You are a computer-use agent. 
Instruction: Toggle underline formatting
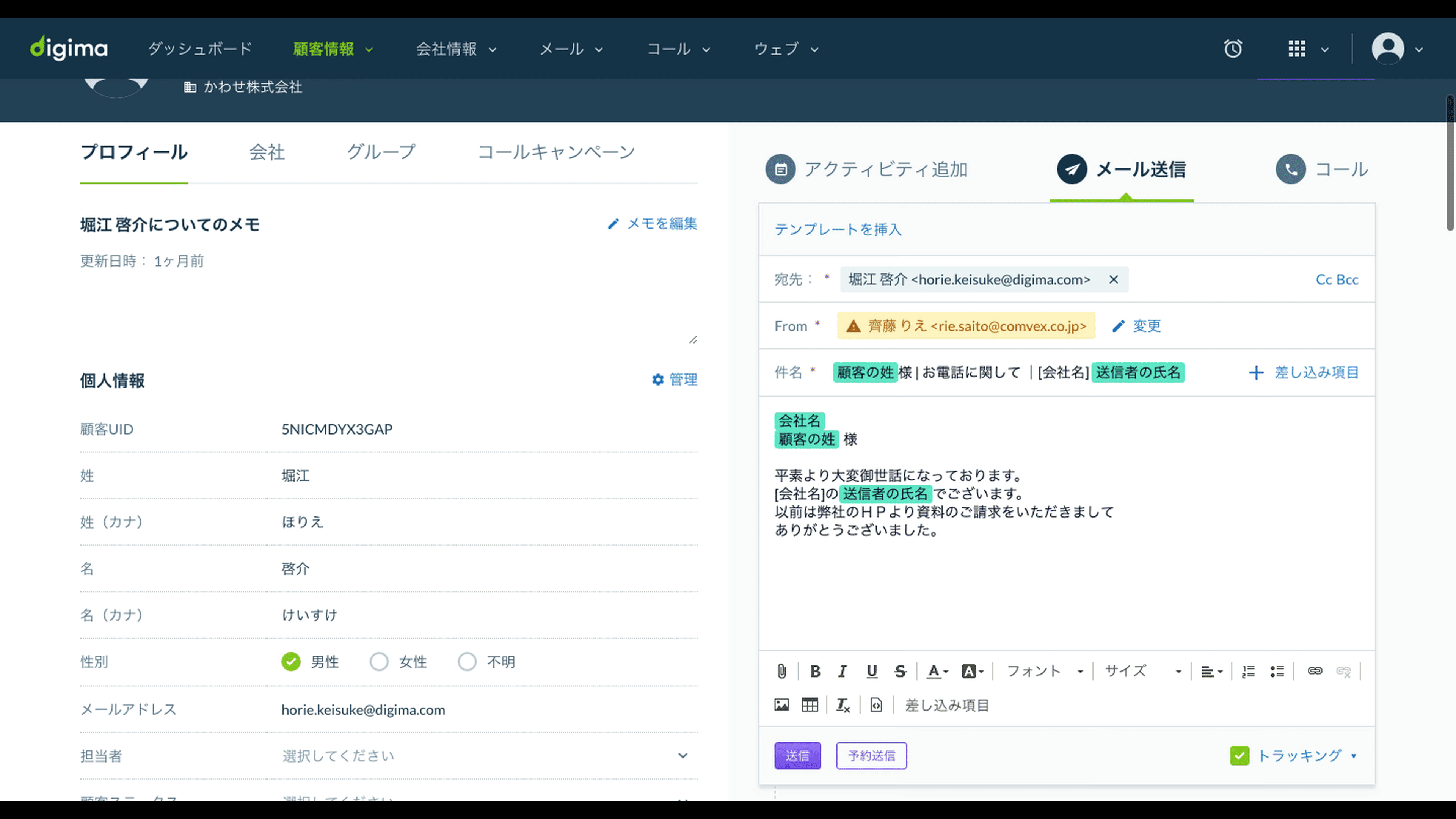pyautogui.click(x=872, y=671)
